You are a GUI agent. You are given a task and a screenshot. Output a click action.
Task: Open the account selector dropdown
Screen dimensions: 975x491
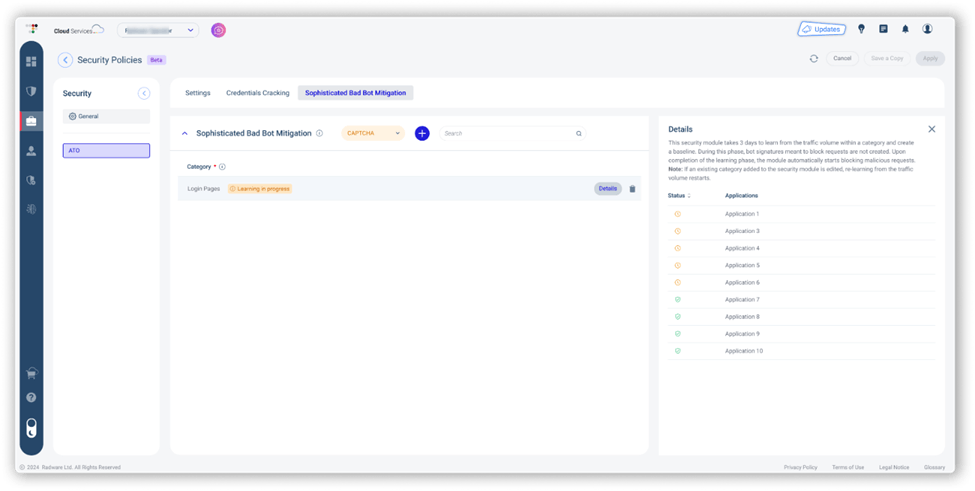pyautogui.click(x=158, y=30)
